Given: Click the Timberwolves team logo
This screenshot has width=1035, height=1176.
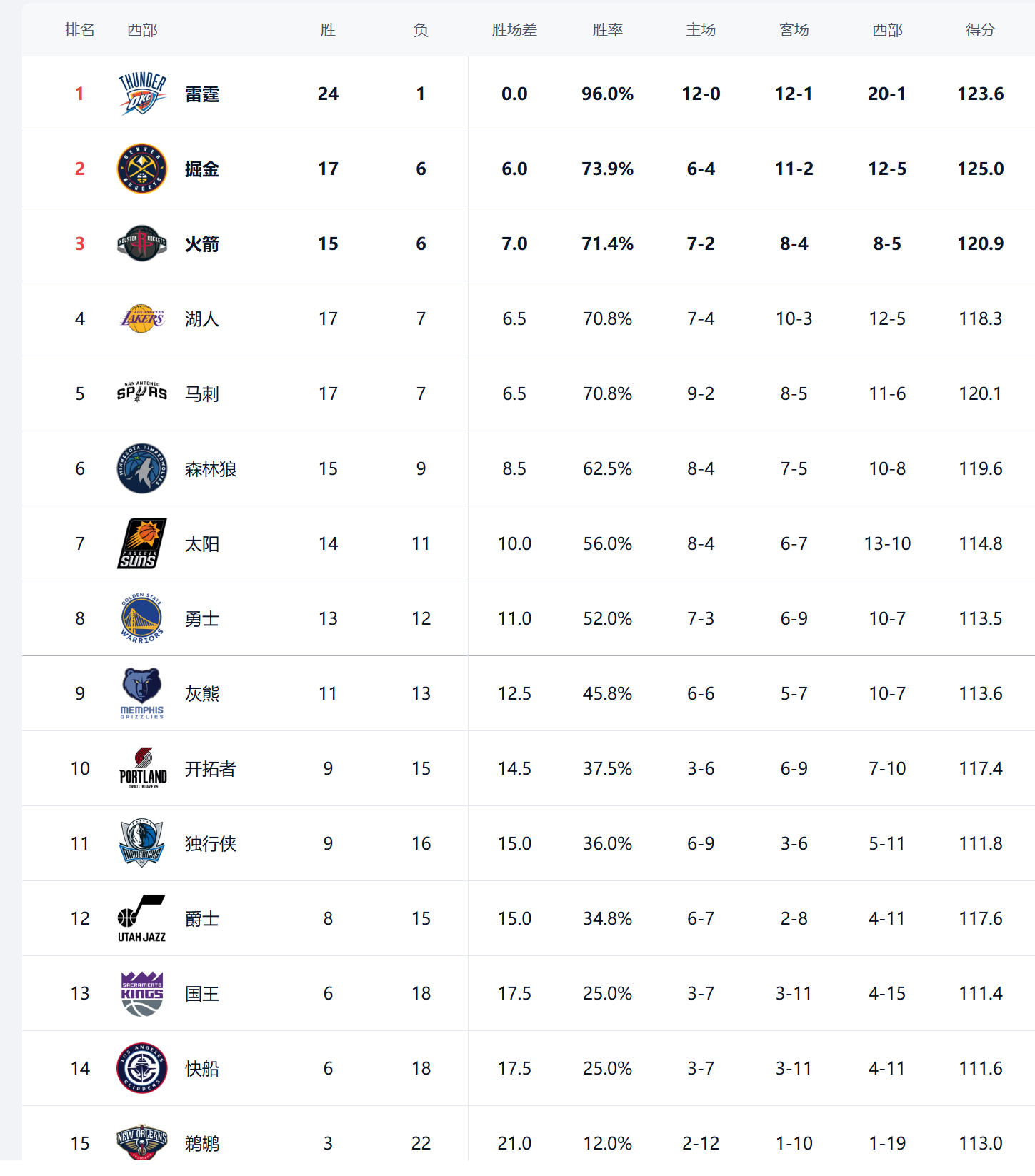Looking at the screenshot, I should (x=141, y=468).
